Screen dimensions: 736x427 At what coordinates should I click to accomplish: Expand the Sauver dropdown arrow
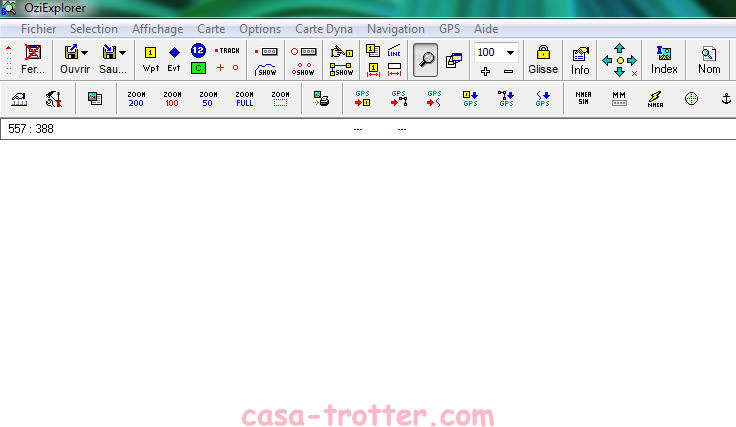click(x=123, y=53)
